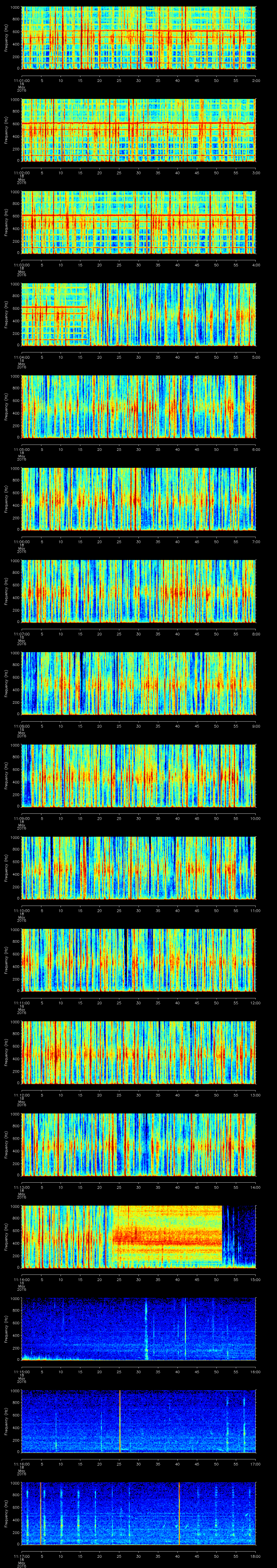Click the spectrogram panel starting at 11:04:00

click(139, 315)
